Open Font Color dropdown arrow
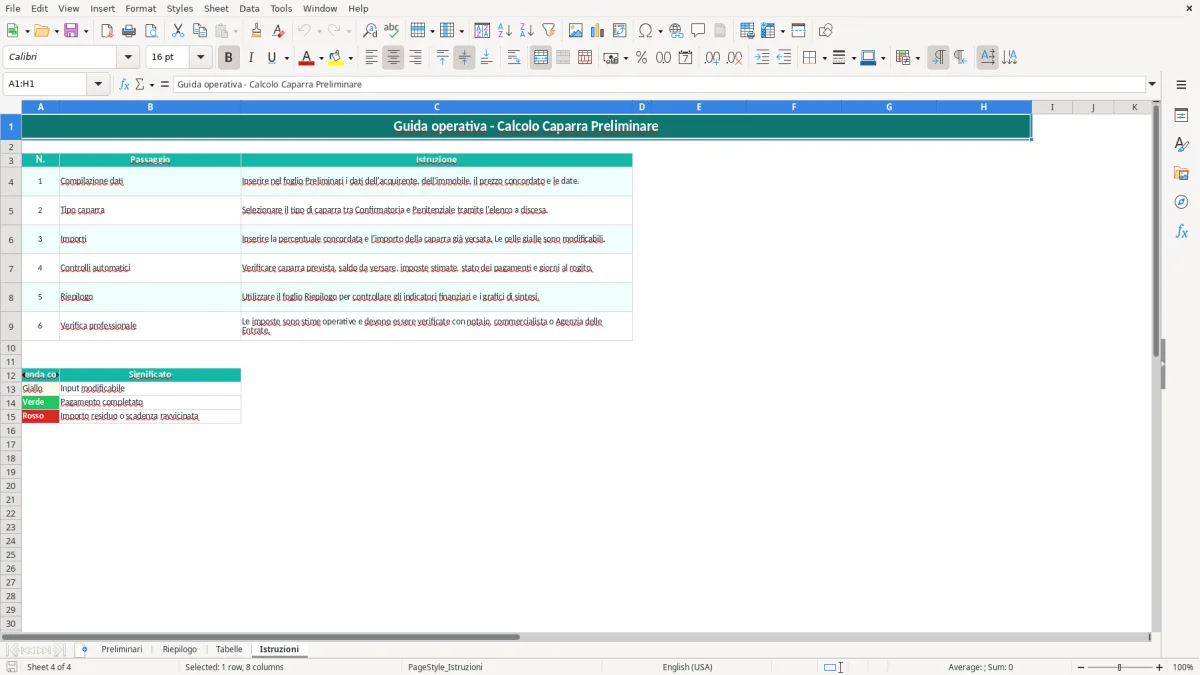1200x675 pixels. (x=321, y=58)
